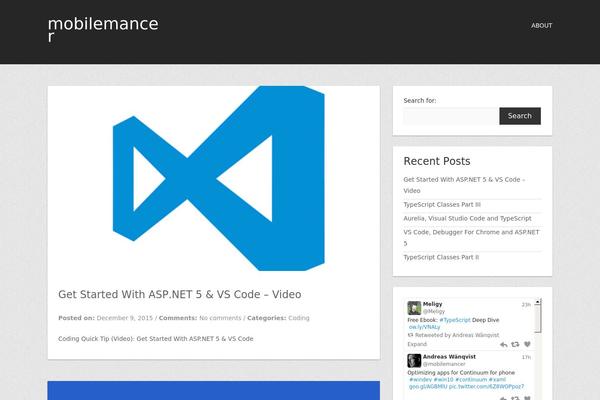600x400 pixels.
Task: Open Aurelia, Visual Studio Code and TypeScript post
Action: point(467,218)
